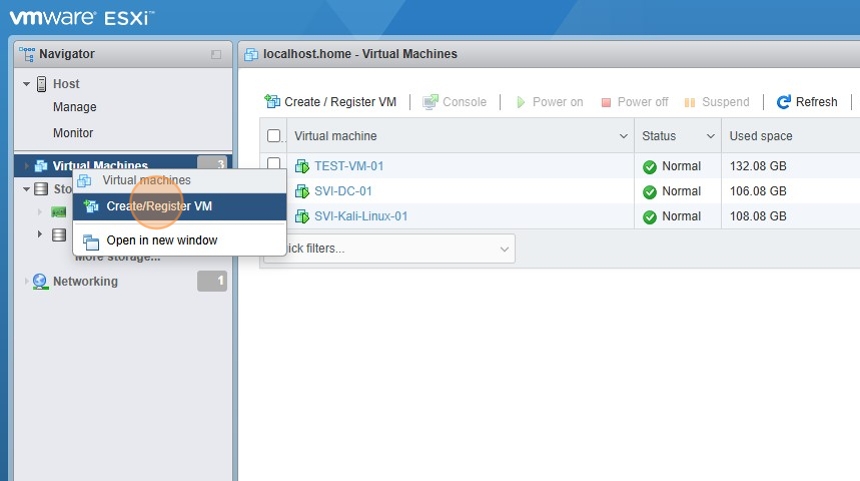
Task: Click the Networking globe icon
Action: (40, 281)
